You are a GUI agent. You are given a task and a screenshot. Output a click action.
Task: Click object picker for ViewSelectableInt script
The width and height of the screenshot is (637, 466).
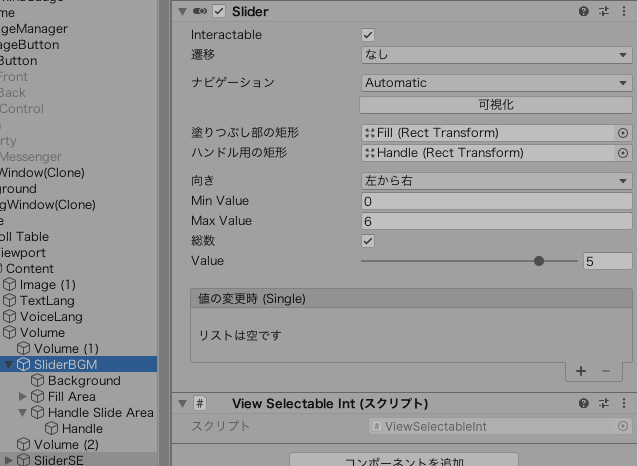(623, 426)
